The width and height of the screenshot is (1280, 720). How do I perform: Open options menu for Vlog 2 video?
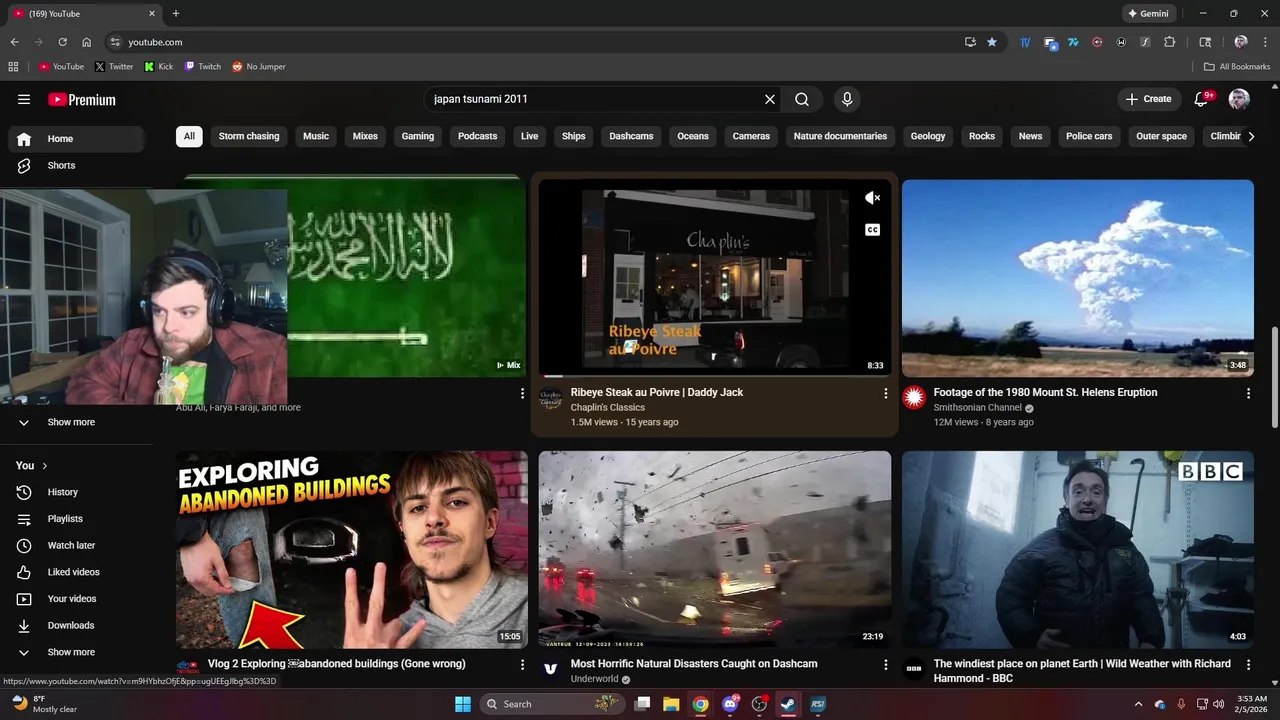(x=522, y=665)
